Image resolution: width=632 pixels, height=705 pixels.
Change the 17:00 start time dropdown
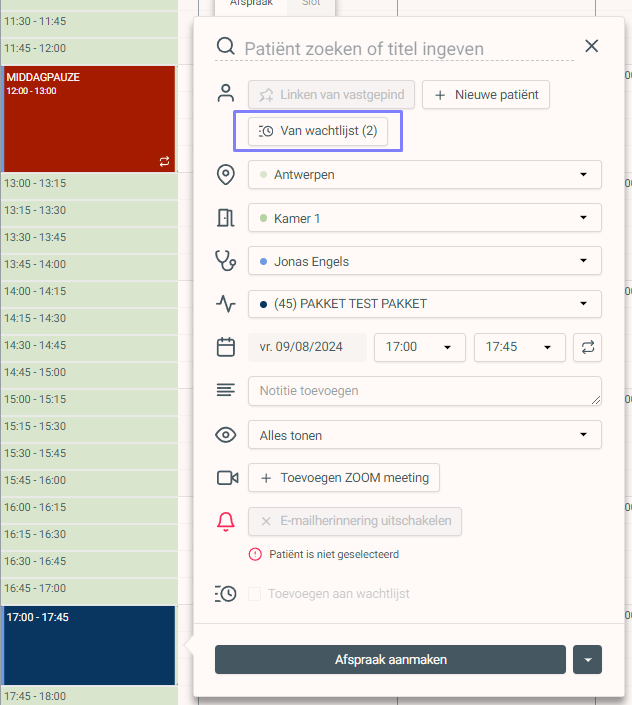pos(419,347)
